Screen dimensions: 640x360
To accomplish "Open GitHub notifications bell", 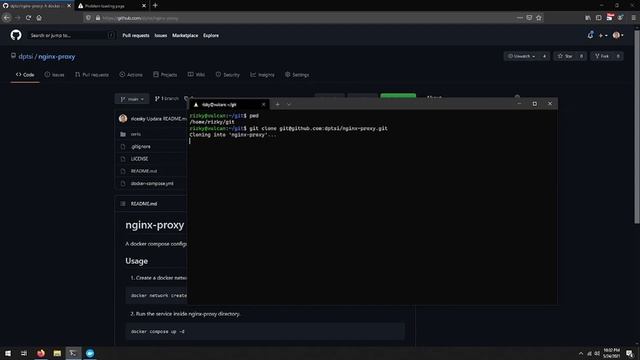I will click(x=590, y=36).
